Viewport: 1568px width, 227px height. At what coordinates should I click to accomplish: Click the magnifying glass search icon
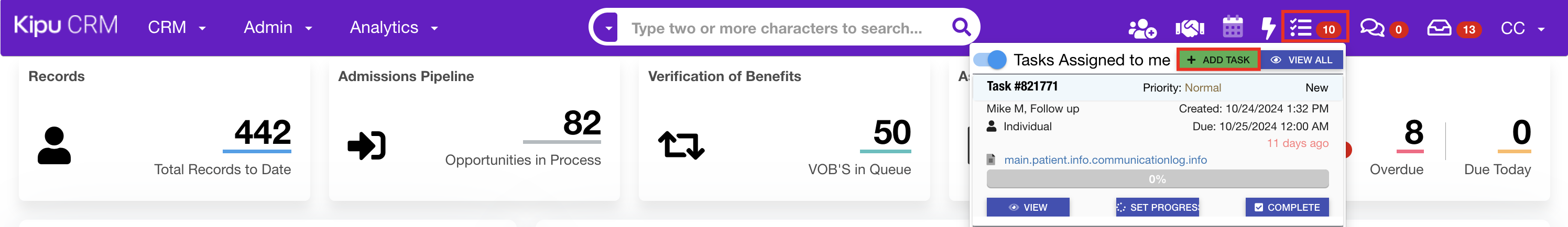[961, 27]
